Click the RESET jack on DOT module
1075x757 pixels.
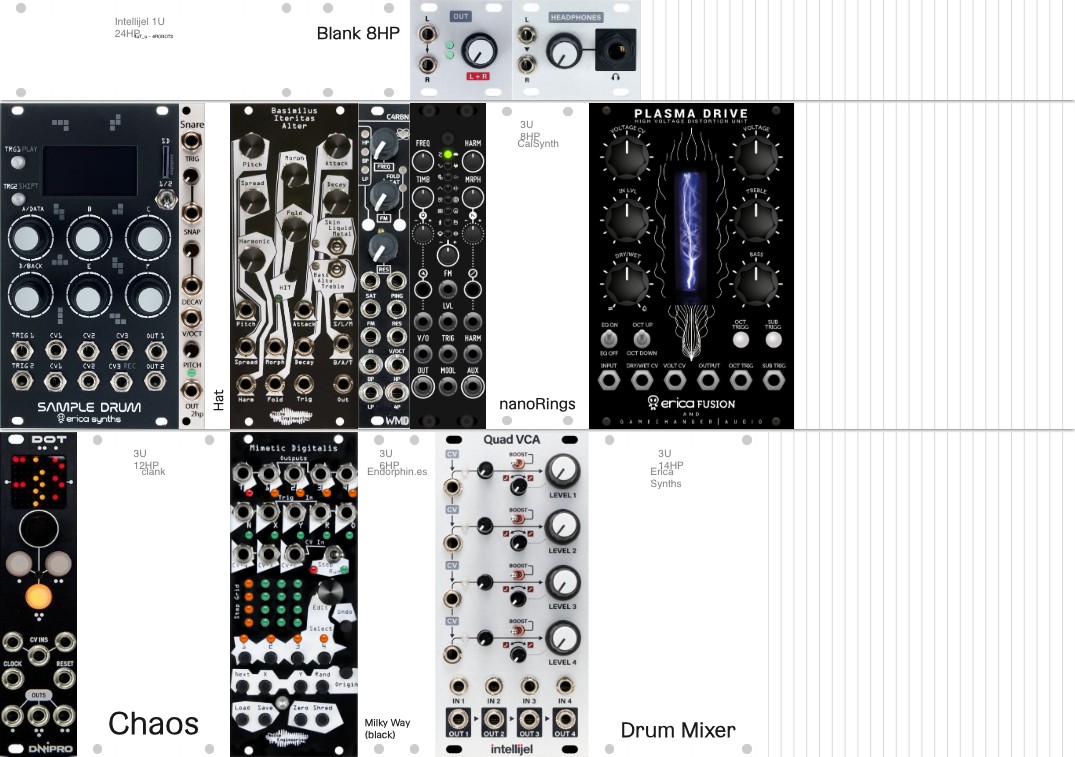click(64, 679)
